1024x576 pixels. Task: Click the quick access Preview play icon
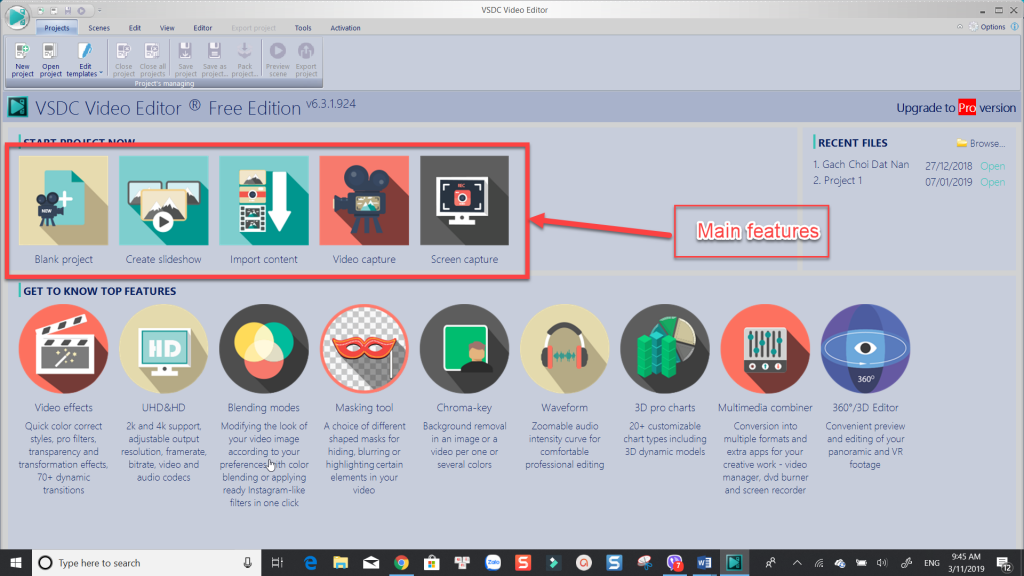coord(82,10)
